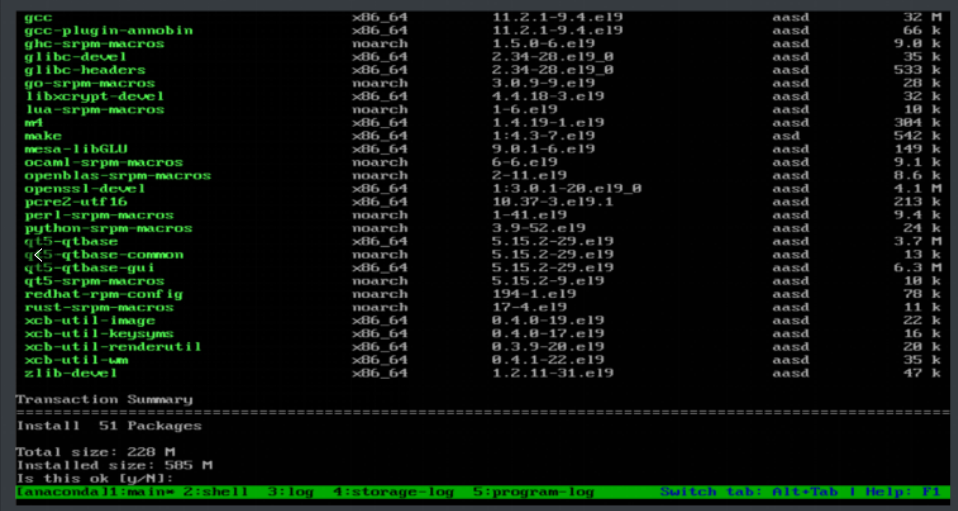Select version 1.5.0-6.el9
This screenshot has width=958, height=511.
(544, 44)
